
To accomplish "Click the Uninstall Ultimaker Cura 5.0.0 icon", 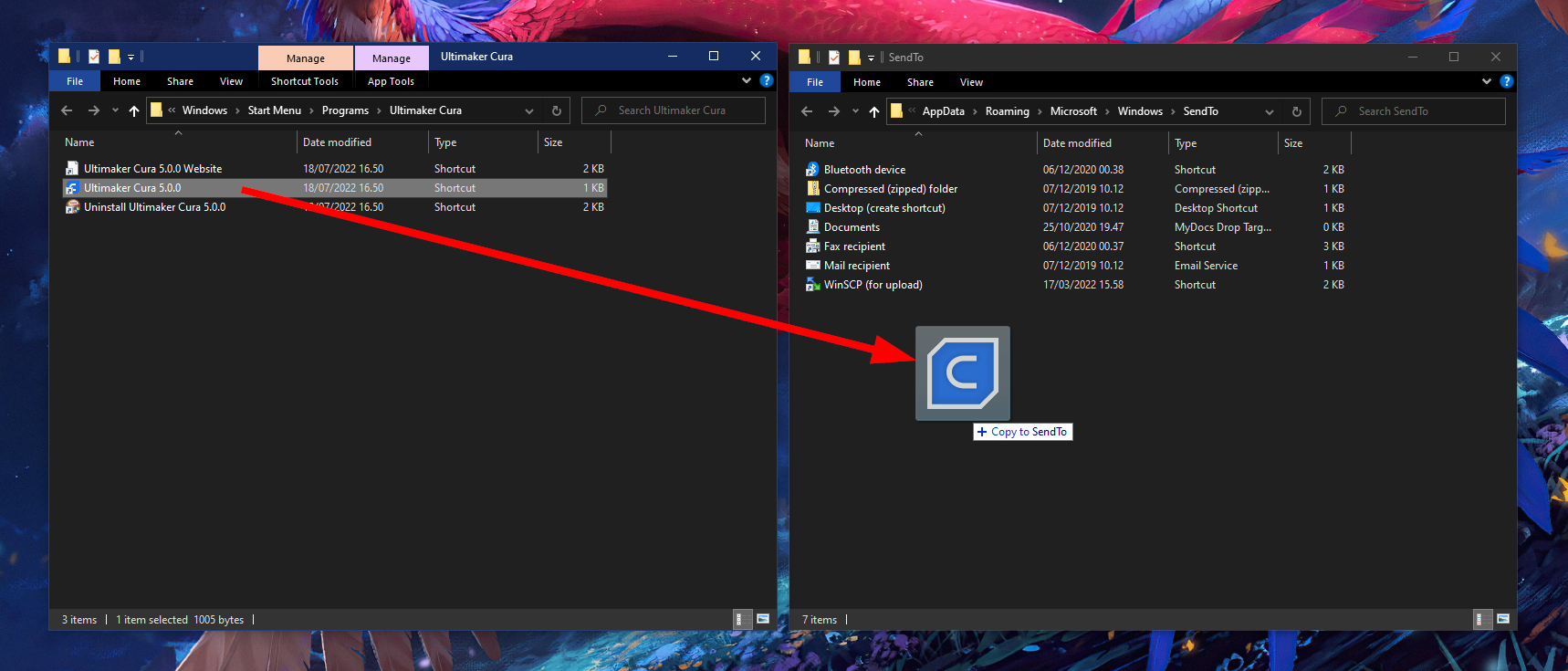I will [72, 207].
